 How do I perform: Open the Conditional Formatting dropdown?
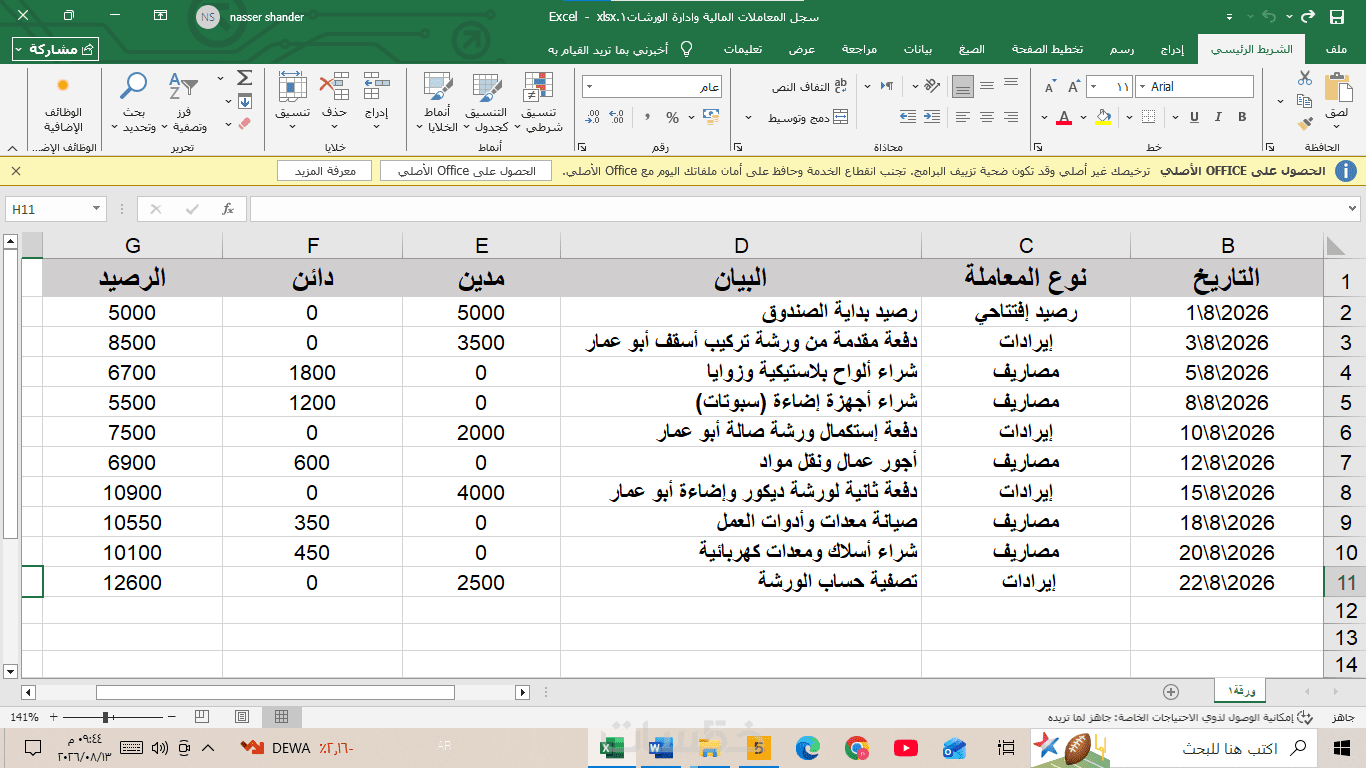(539, 103)
